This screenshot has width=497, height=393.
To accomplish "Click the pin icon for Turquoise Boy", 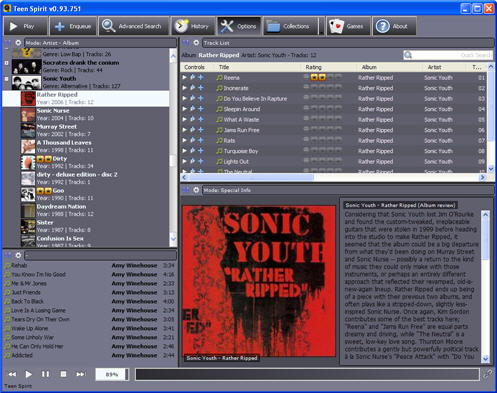I will 193,151.
